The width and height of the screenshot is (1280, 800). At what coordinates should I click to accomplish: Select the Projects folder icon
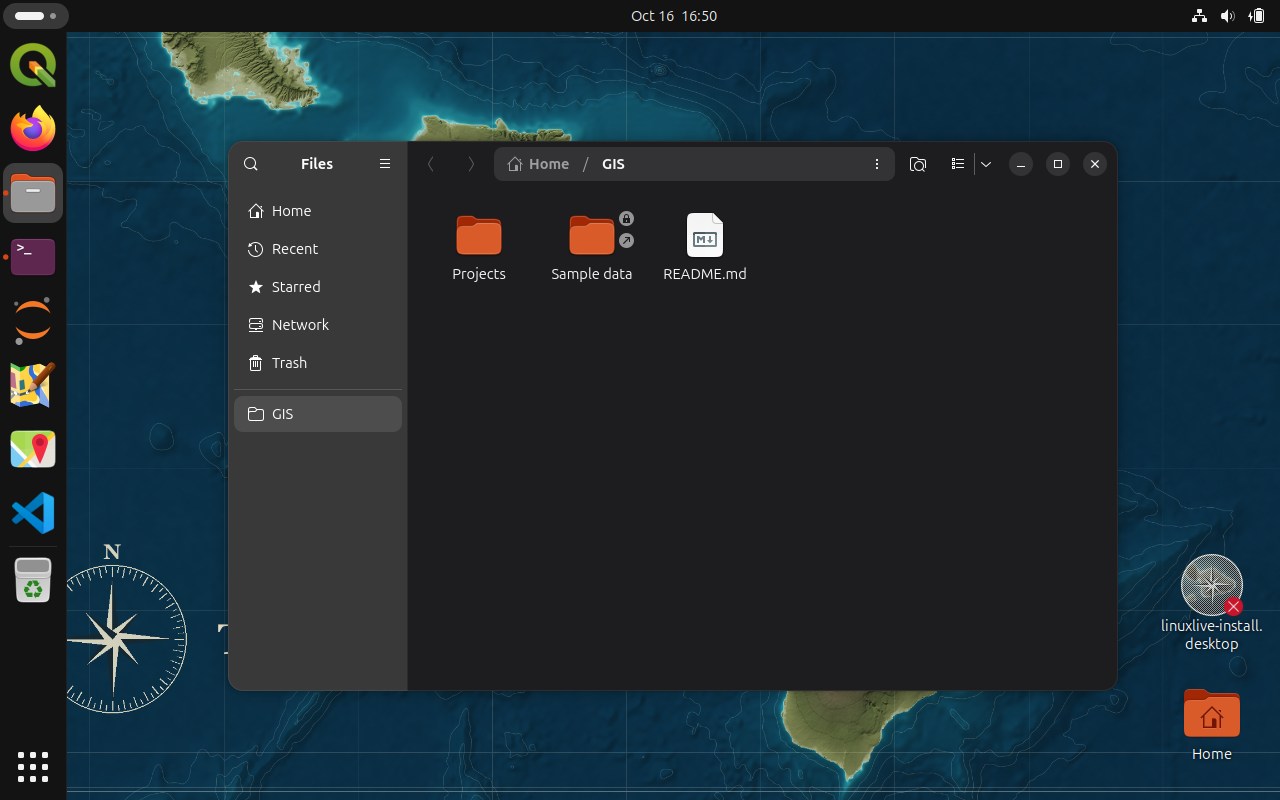click(479, 235)
